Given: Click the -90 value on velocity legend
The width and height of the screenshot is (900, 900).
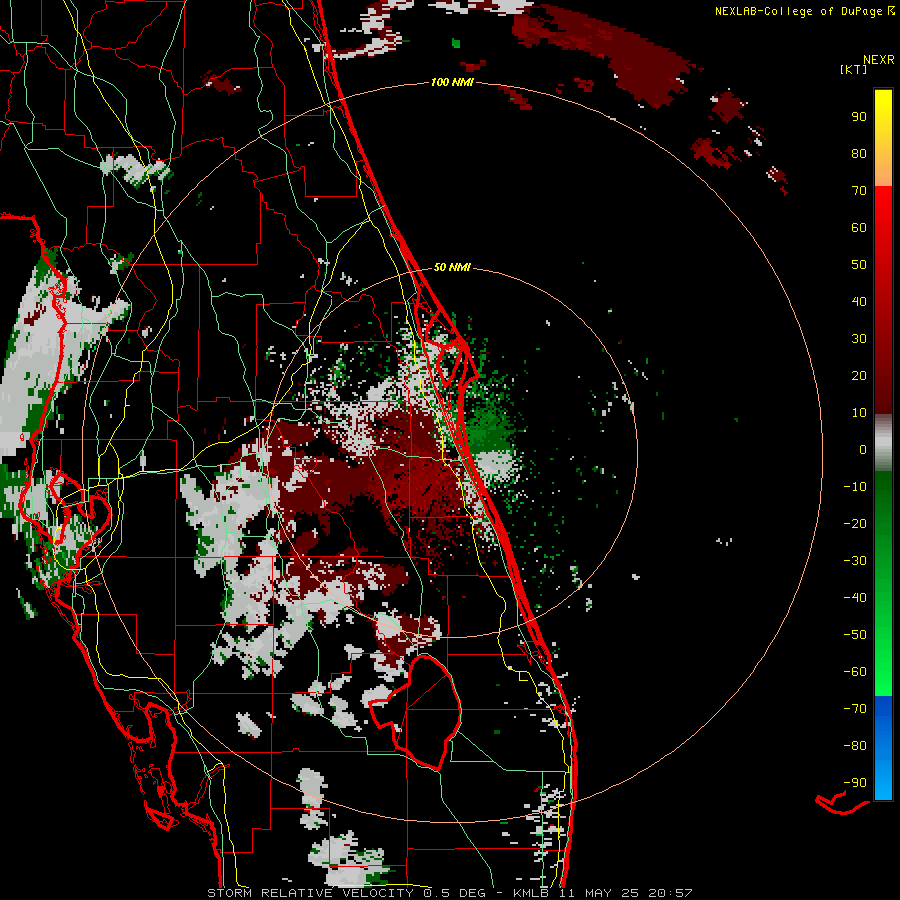Looking at the screenshot, I should pos(855,783).
